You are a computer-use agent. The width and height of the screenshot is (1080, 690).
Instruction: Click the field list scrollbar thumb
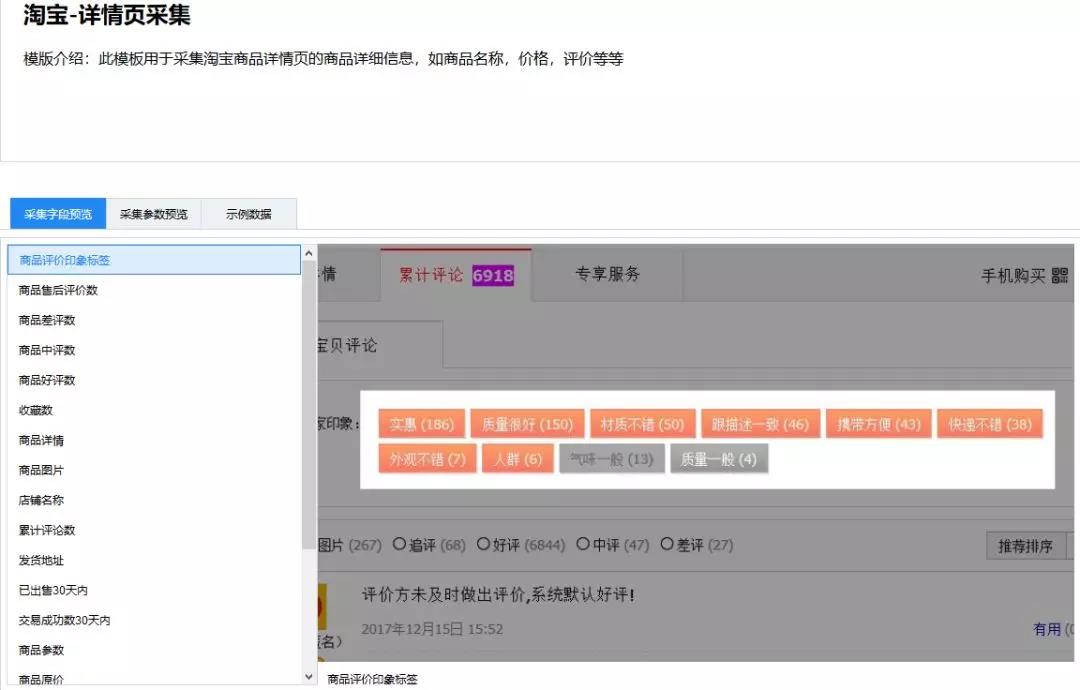(309, 405)
